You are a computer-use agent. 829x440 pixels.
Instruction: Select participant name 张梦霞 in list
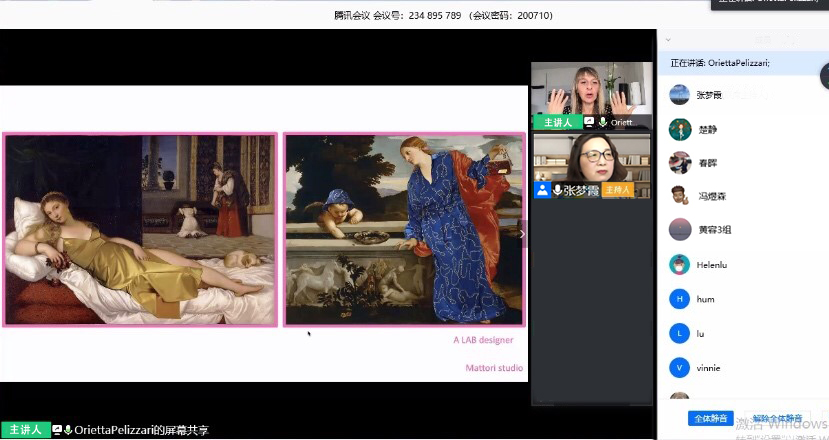709,95
